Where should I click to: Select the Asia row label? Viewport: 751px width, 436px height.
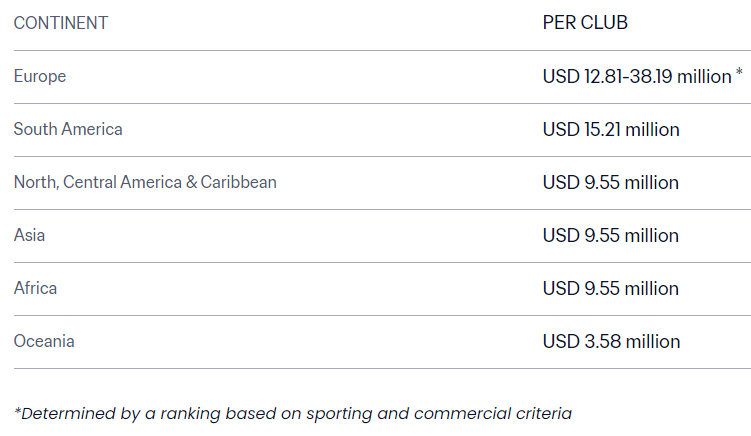29,235
